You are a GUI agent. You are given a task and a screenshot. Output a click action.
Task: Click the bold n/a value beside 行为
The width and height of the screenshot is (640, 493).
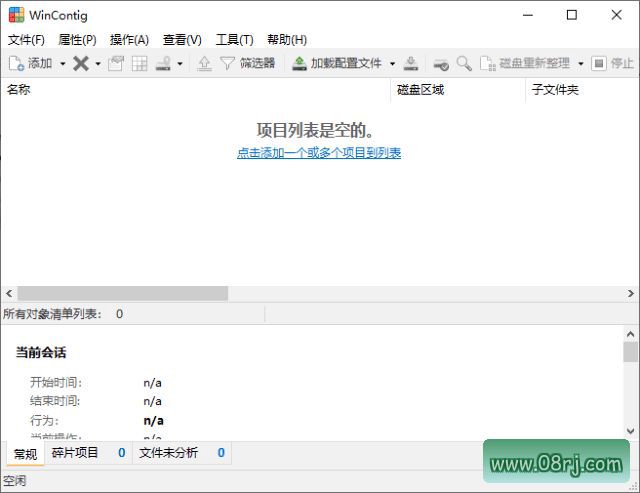(x=153, y=420)
